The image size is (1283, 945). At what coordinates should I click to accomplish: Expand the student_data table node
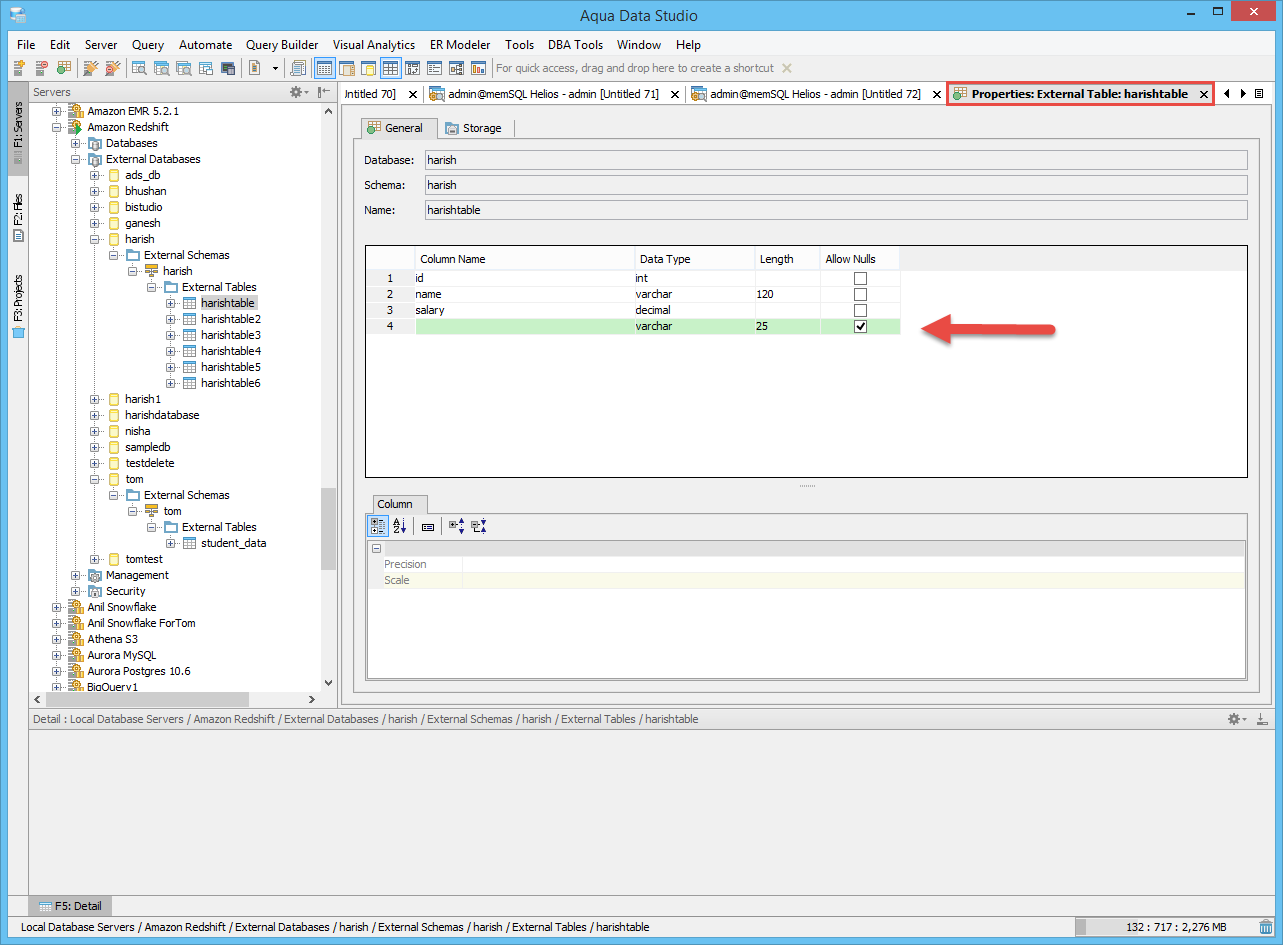[171, 543]
